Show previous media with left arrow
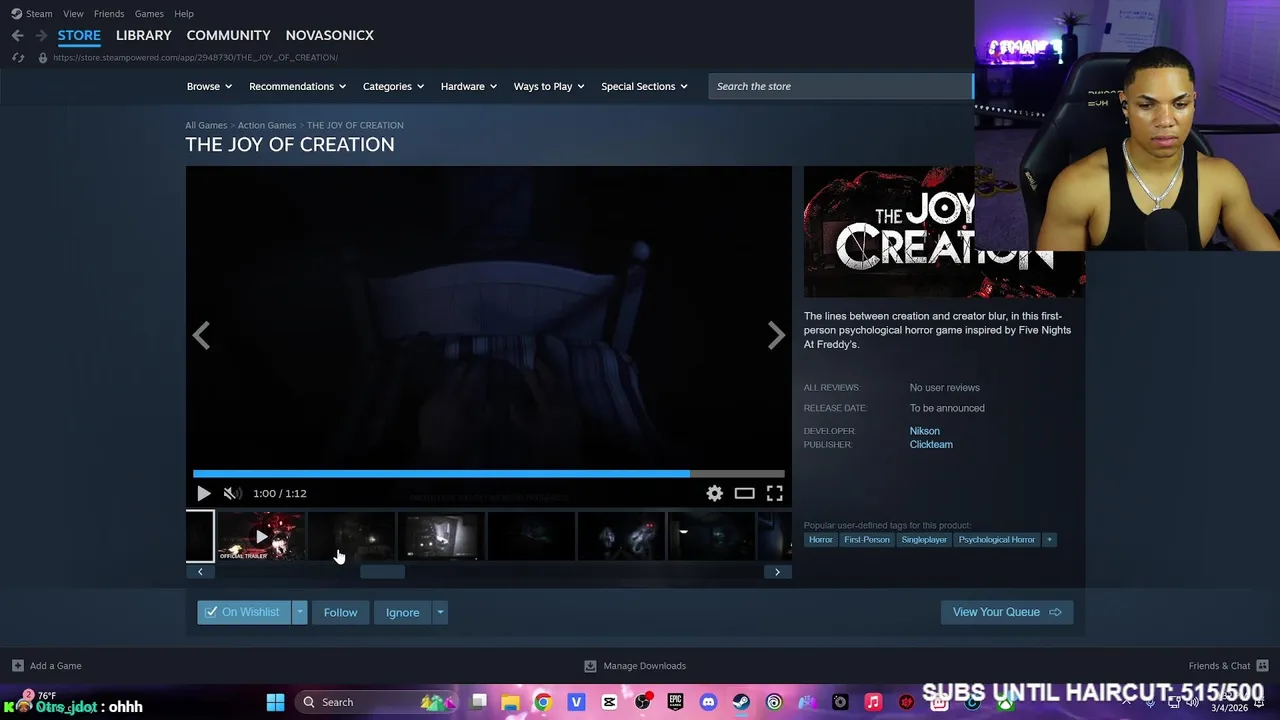1280x720 pixels. pos(201,336)
